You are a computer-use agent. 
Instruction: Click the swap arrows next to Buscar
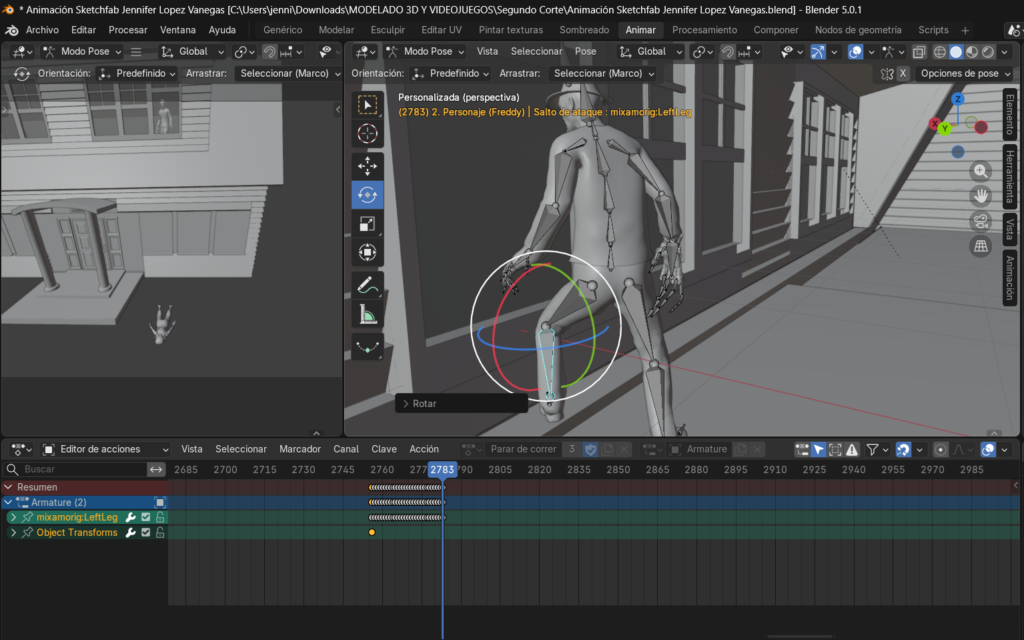pos(156,470)
